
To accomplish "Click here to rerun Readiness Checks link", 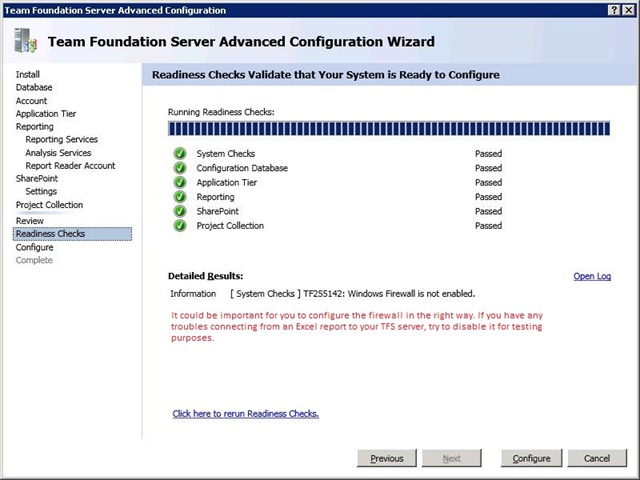I will coord(245,413).
